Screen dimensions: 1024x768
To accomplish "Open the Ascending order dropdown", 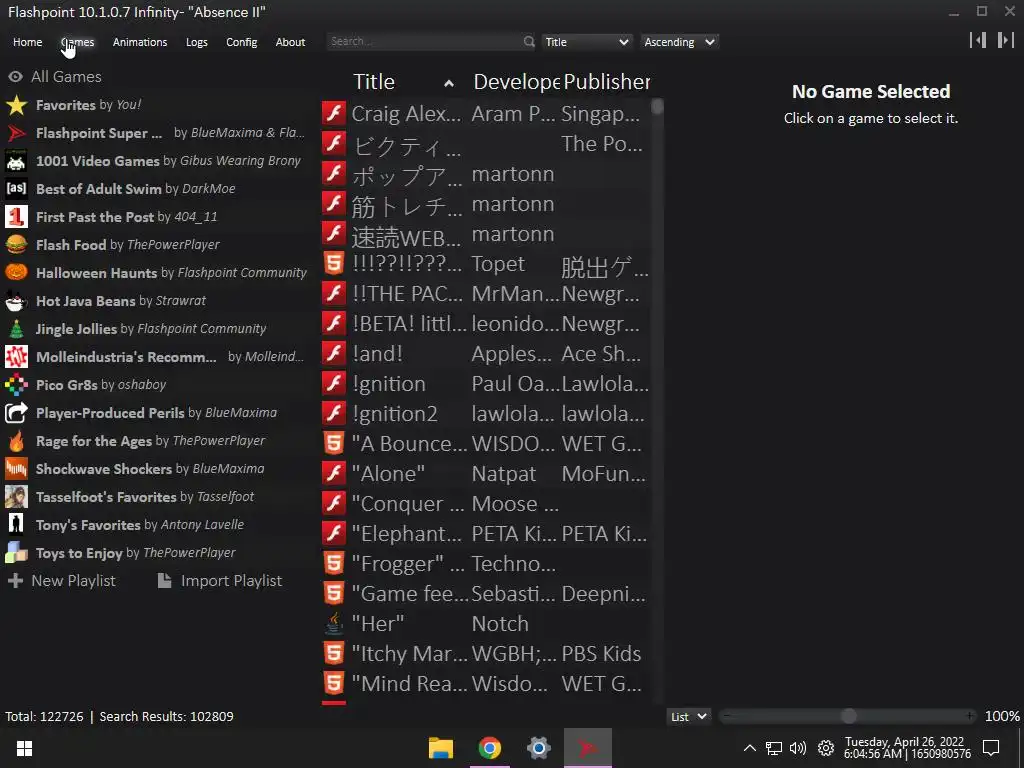I will coord(679,42).
